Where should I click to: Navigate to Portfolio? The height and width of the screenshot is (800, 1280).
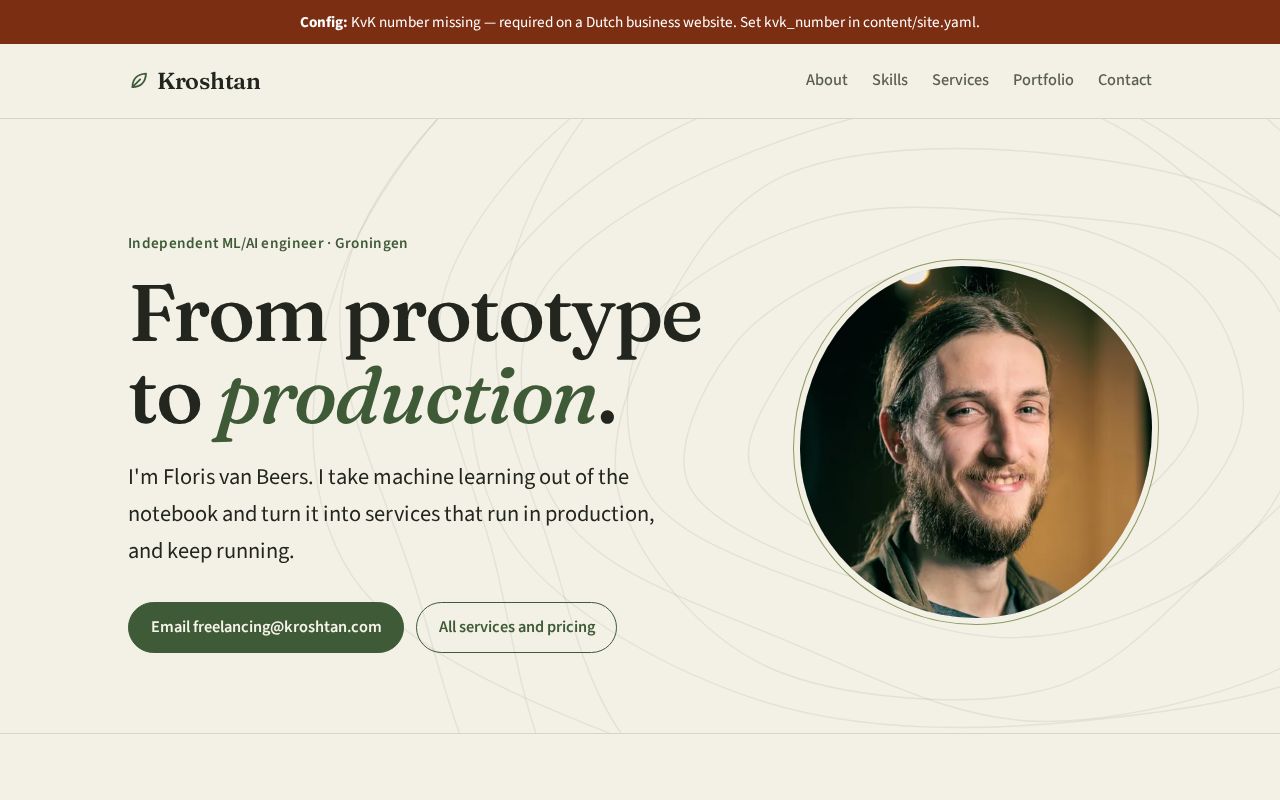(x=1043, y=80)
